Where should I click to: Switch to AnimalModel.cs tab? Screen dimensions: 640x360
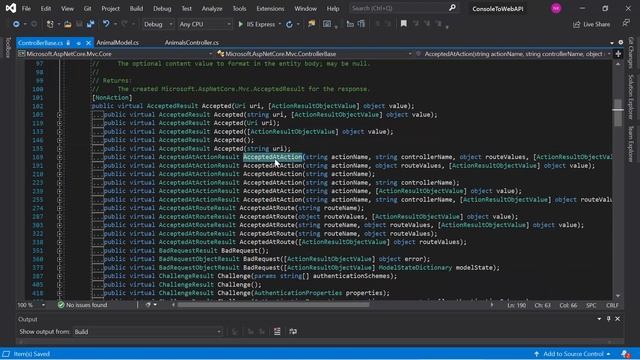click(118, 42)
